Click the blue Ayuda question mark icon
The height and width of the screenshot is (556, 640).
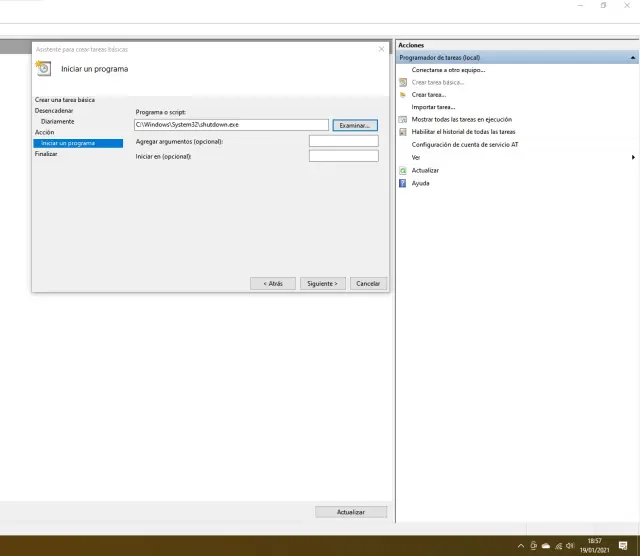pos(402,184)
